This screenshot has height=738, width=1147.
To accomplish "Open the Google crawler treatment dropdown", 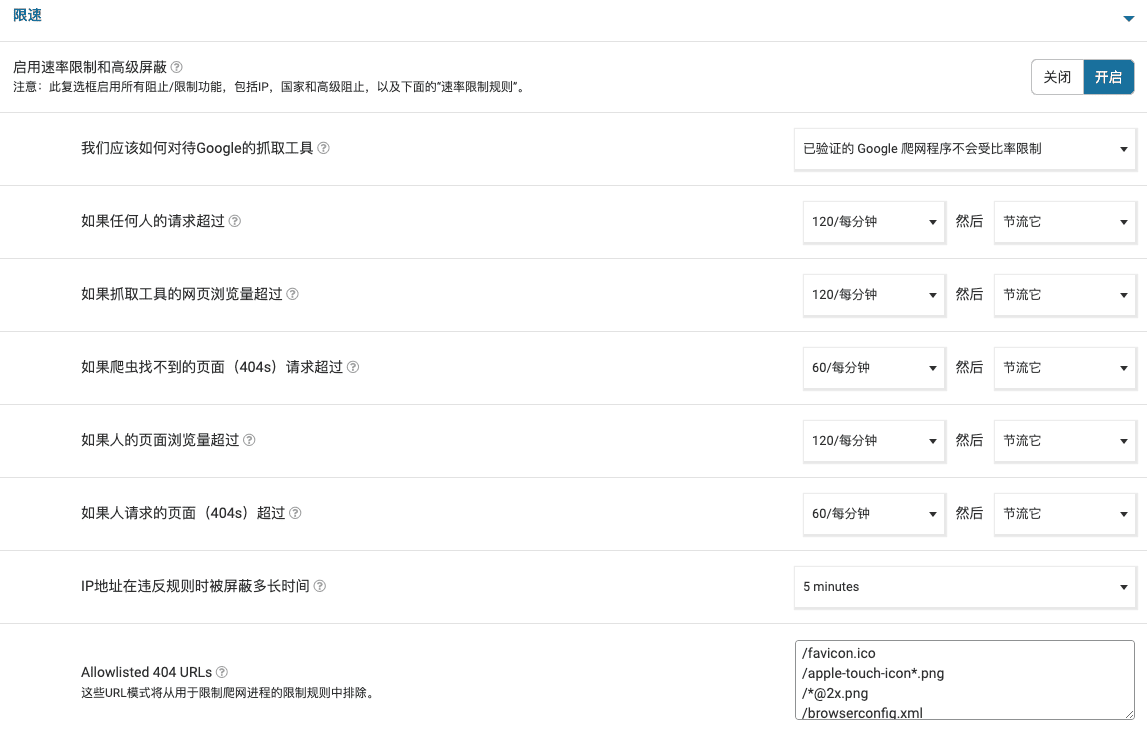I will click(964, 149).
